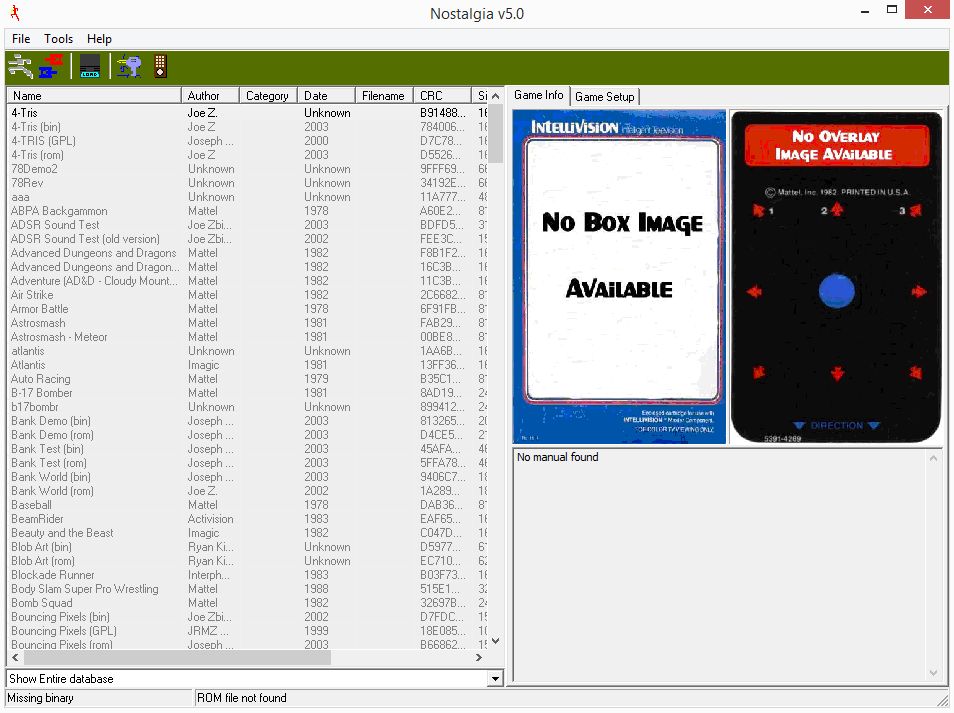Click the ROM file not found status text
The height and width of the screenshot is (713, 954).
pyautogui.click(x=242, y=698)
